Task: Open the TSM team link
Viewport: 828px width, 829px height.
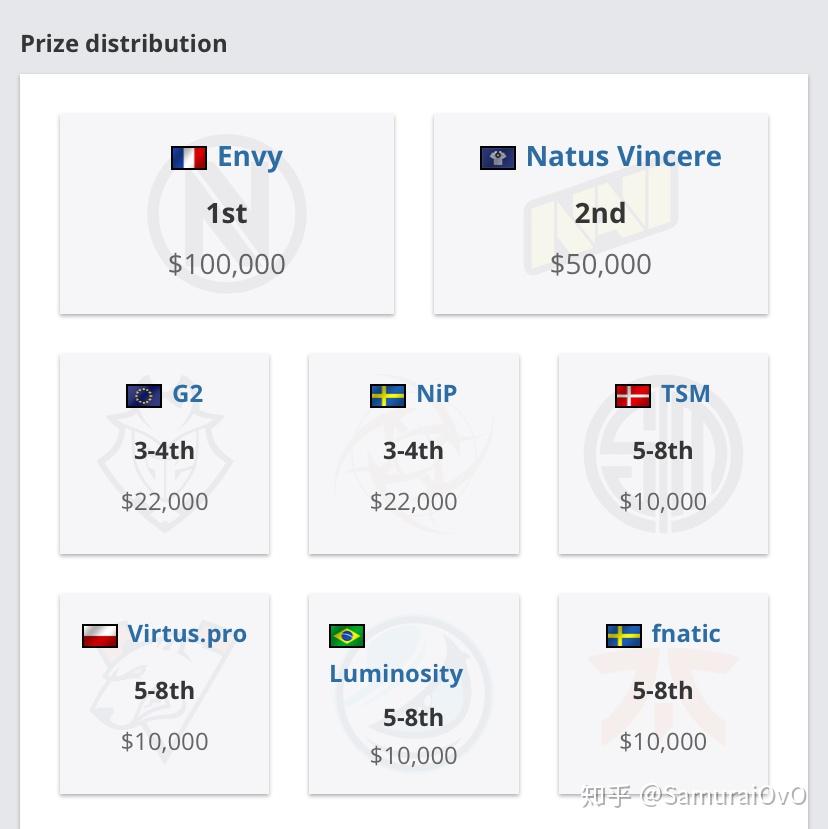Action: [686, 394]
